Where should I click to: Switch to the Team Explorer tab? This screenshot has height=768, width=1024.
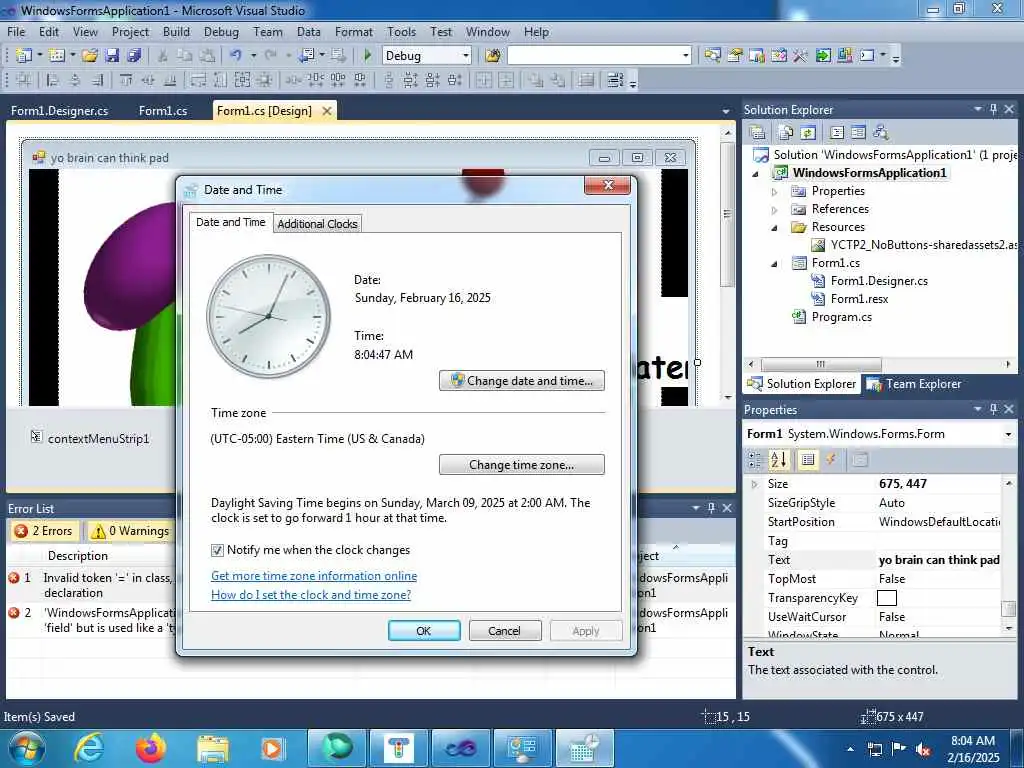pyautogui.click(x=914, y=384)
